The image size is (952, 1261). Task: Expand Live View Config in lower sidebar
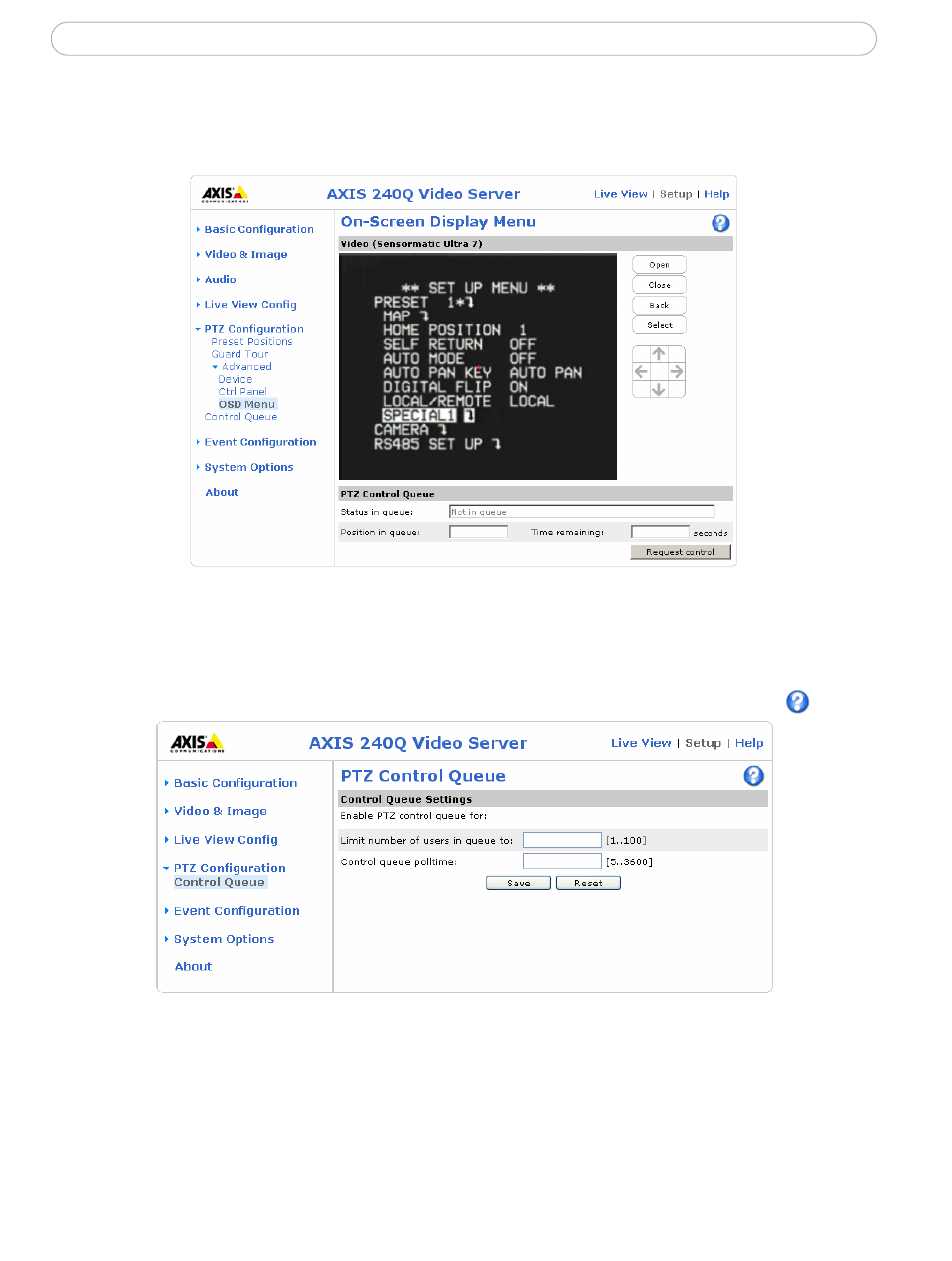pyautogui.click(x=226, y=840)
